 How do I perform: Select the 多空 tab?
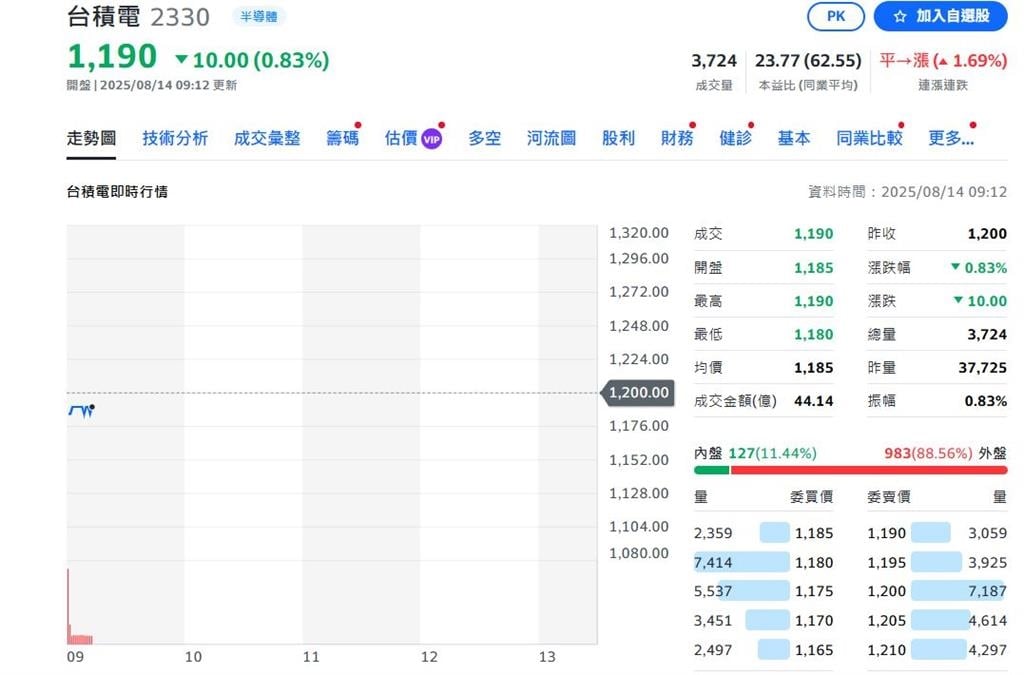coord(483,139)
